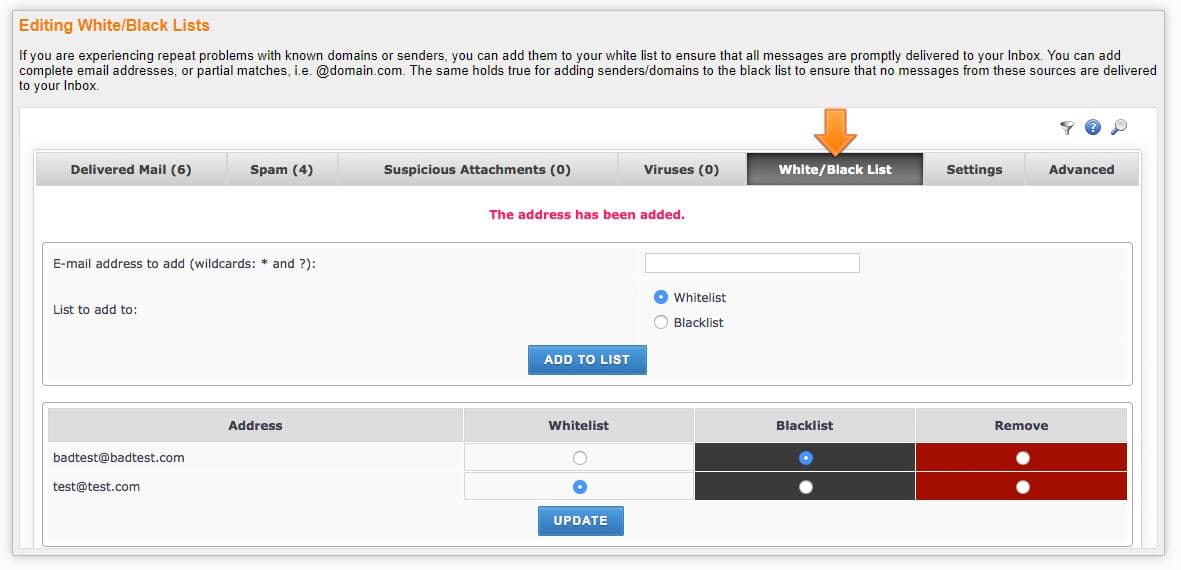Go to the Viruses (0) tab
This screenshot has width=1181, height=570.
click(x=682, y=169)
